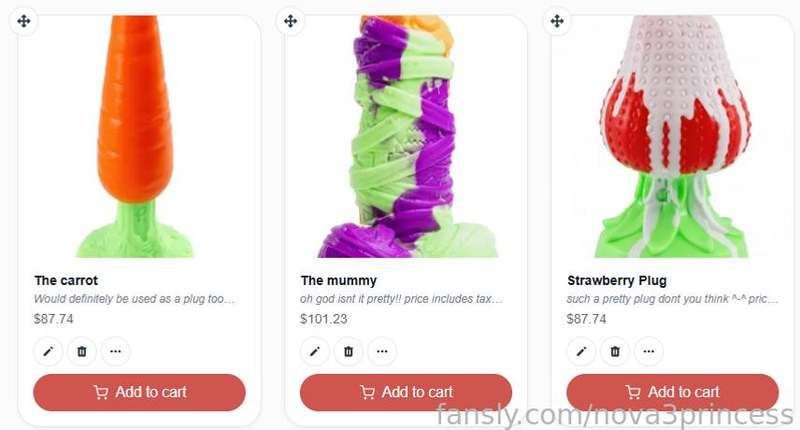Click the $87.74 price under Strawberry Plug
Viewport: 800px width, 430px height.
586,319
